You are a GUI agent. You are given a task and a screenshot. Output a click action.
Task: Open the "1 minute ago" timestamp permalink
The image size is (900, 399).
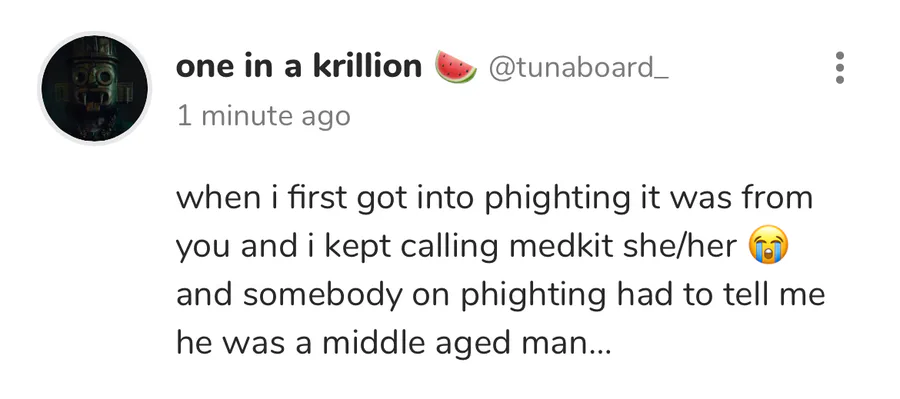[x=263, y=116]
